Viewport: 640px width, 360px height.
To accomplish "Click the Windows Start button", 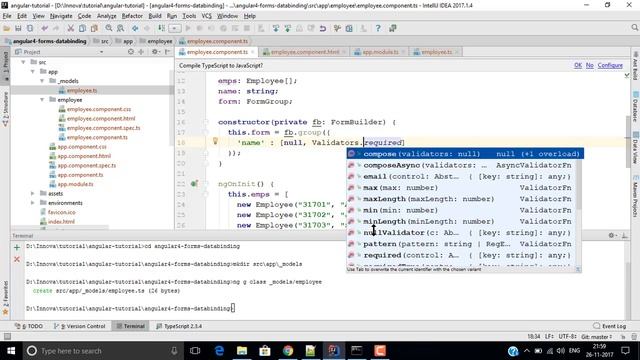I will click(11, 351).
